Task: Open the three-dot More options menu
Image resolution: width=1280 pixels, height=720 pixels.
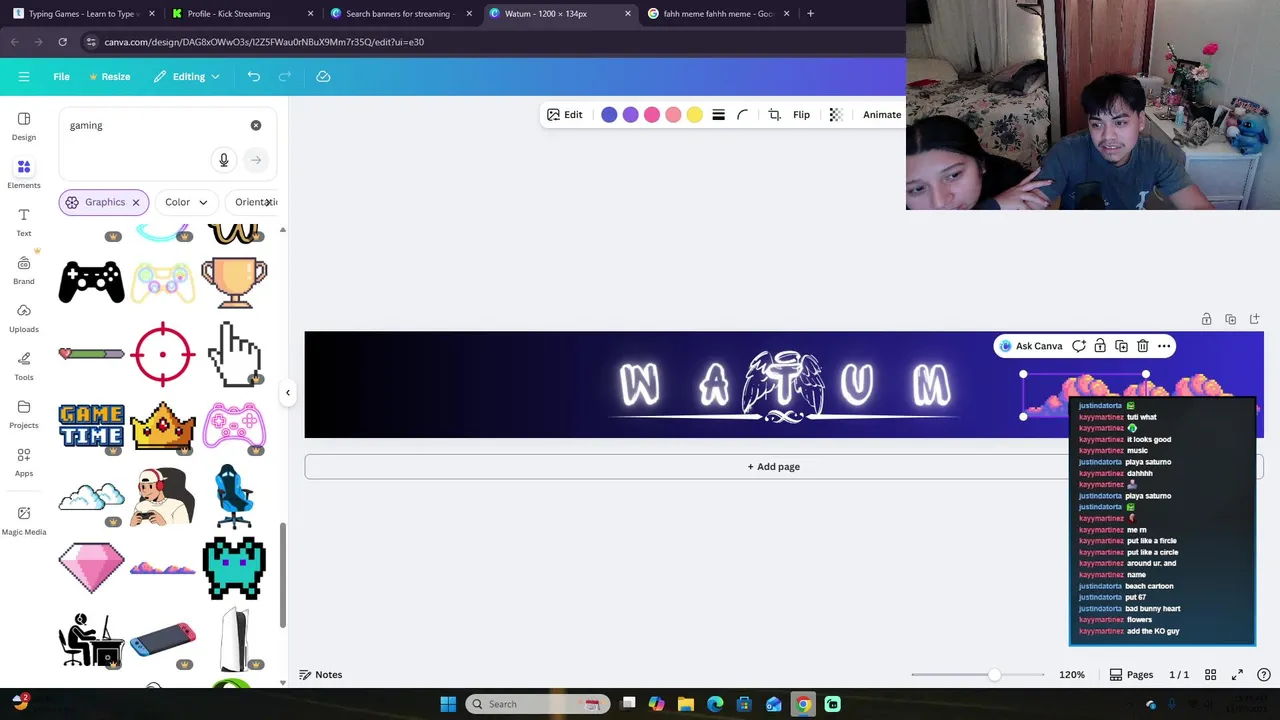Action: [x=1164, y=346]
